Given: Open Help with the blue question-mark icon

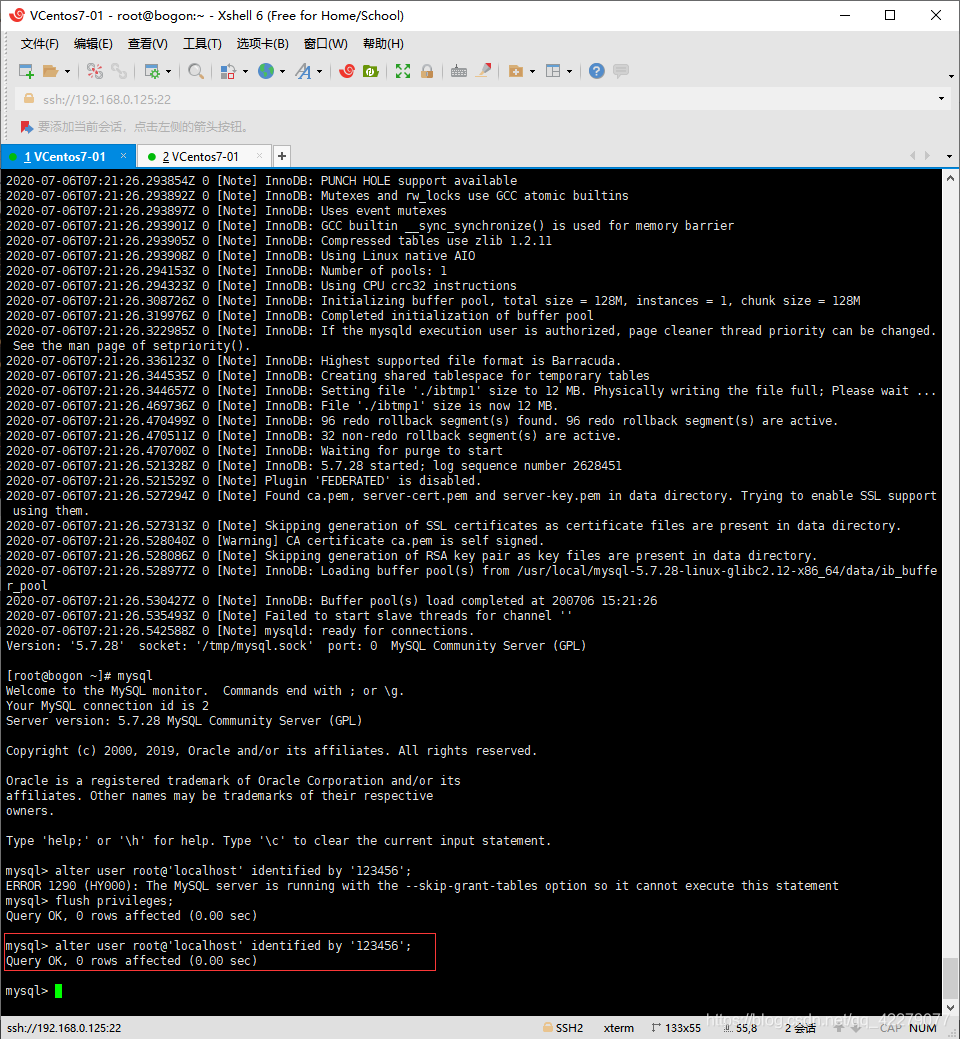Looking at the screenshot, I should coord(597,71).
